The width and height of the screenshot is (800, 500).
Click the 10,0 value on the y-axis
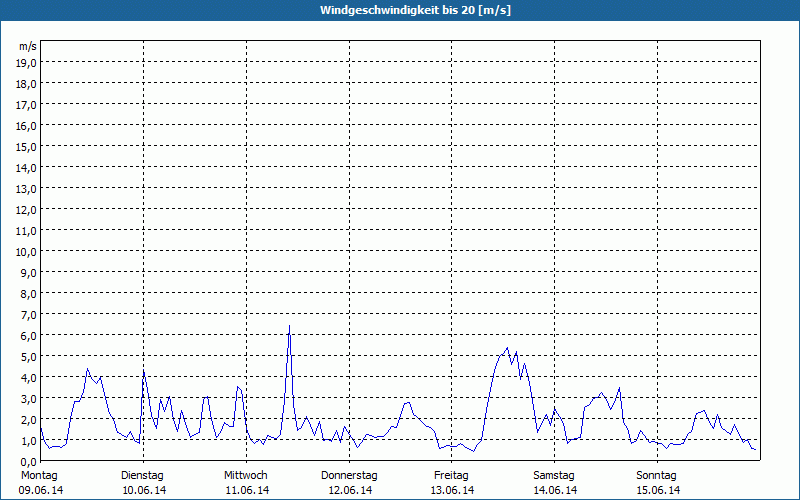click(x=27, y=251)
